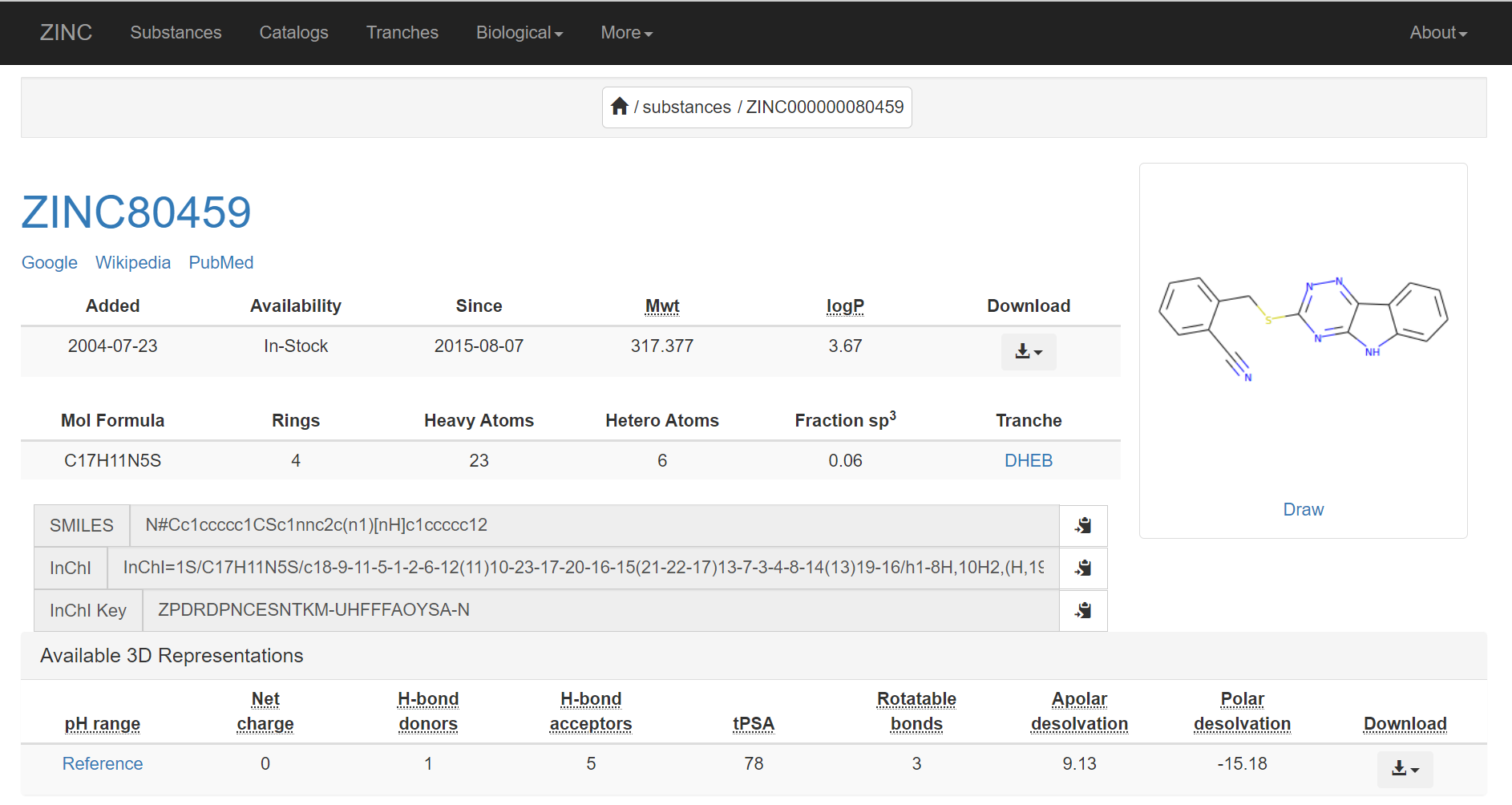The width and height of the screenshot is (1512, 805).
Task: Open the 3D representation download dropdown
Action: click(x=1405, y=769)
